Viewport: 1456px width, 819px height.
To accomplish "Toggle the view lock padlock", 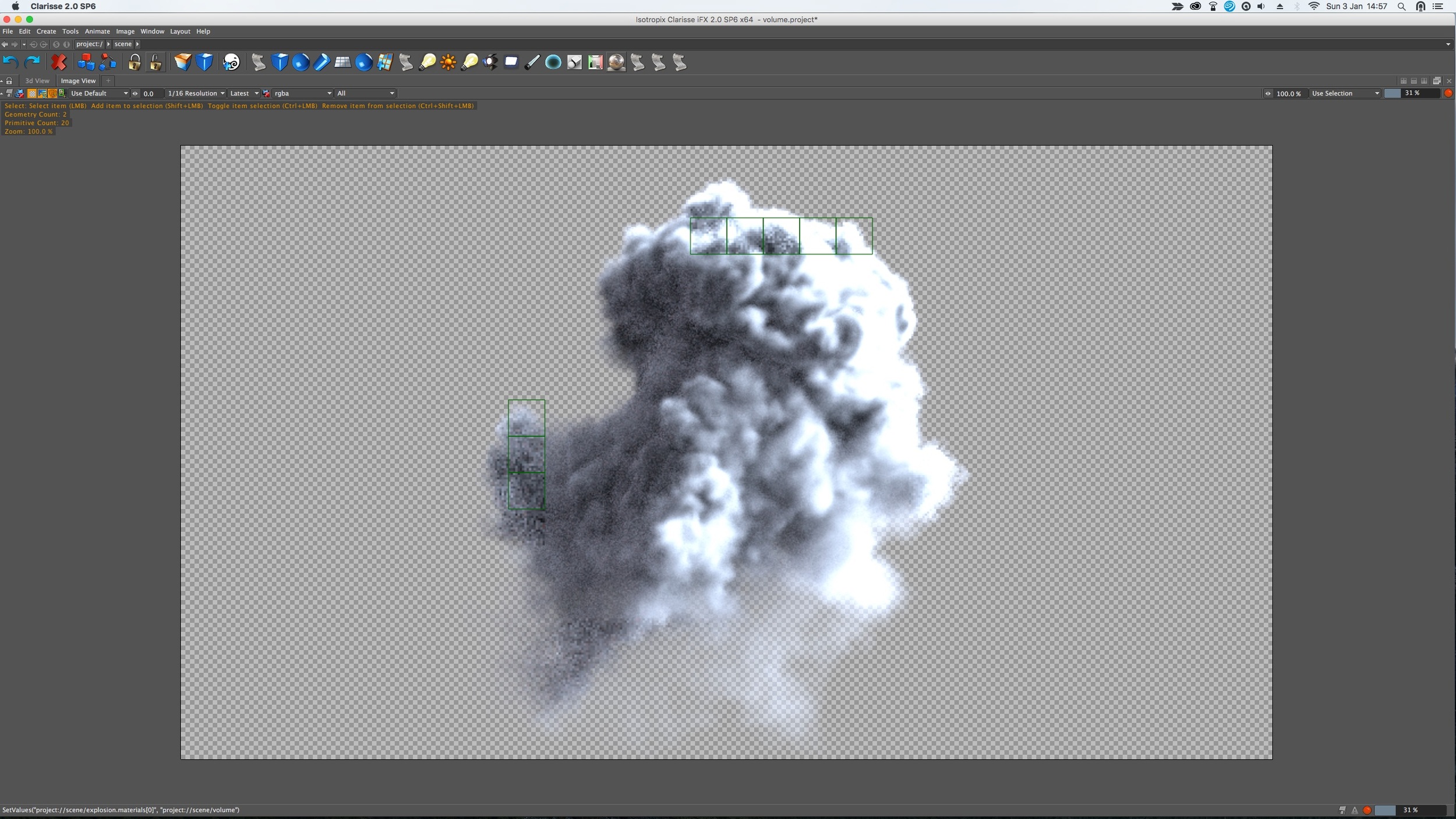I will 9,81.
